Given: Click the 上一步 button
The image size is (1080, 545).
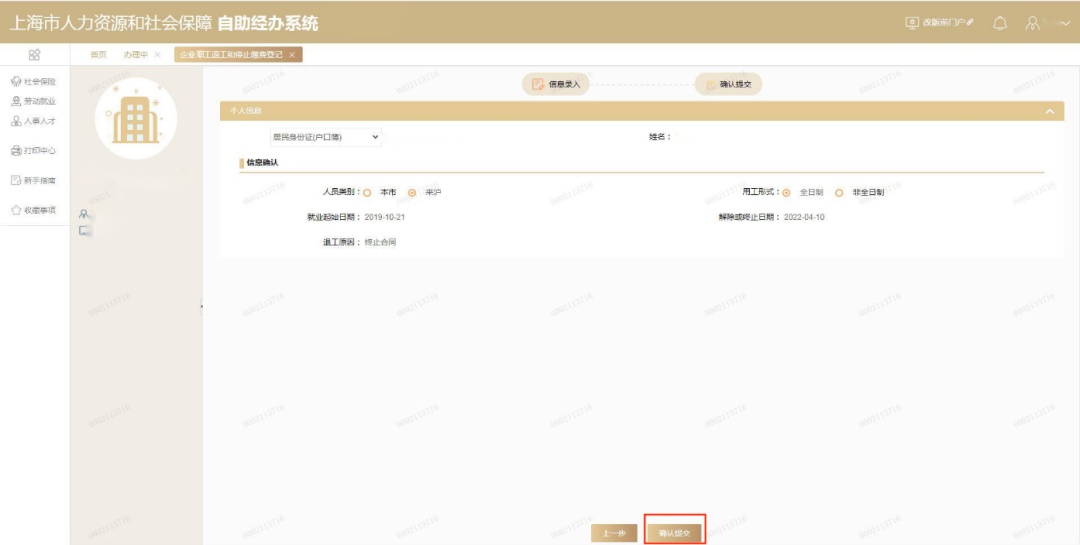Looking at the screenshot, I should (614, 533).
